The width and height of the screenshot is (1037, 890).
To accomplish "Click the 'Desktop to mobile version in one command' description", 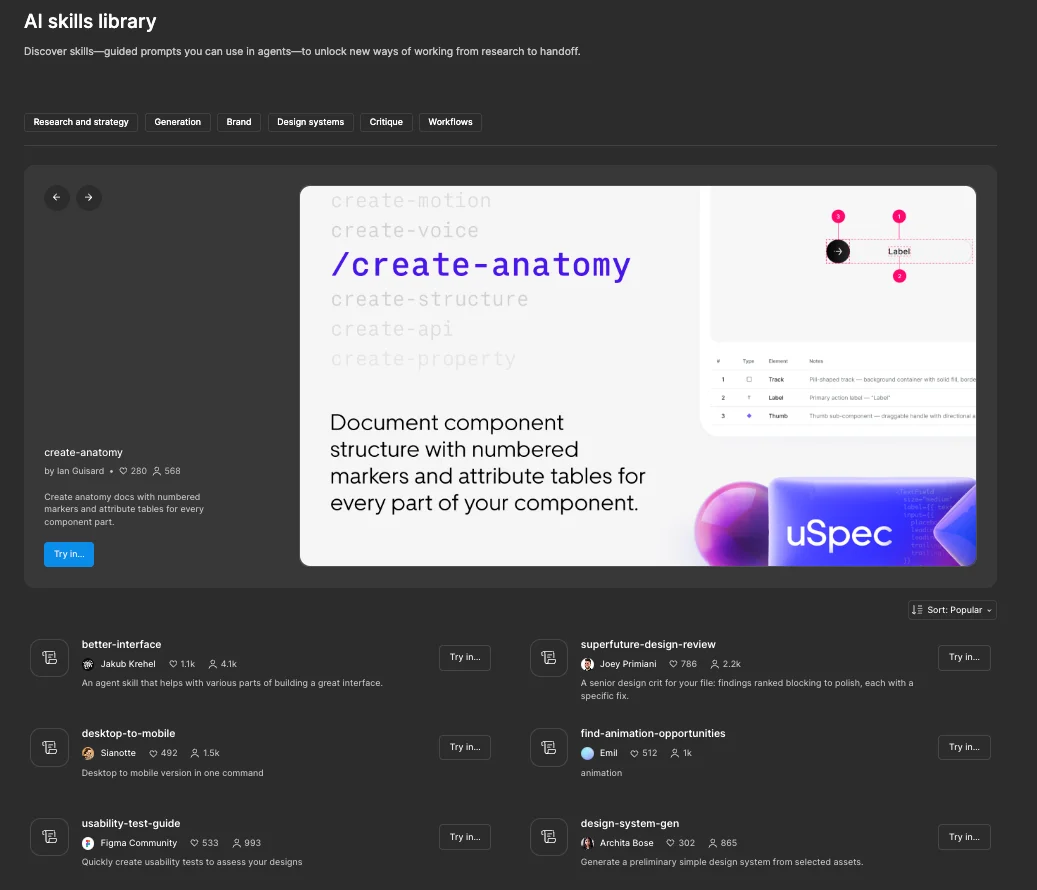I will 172,773.
